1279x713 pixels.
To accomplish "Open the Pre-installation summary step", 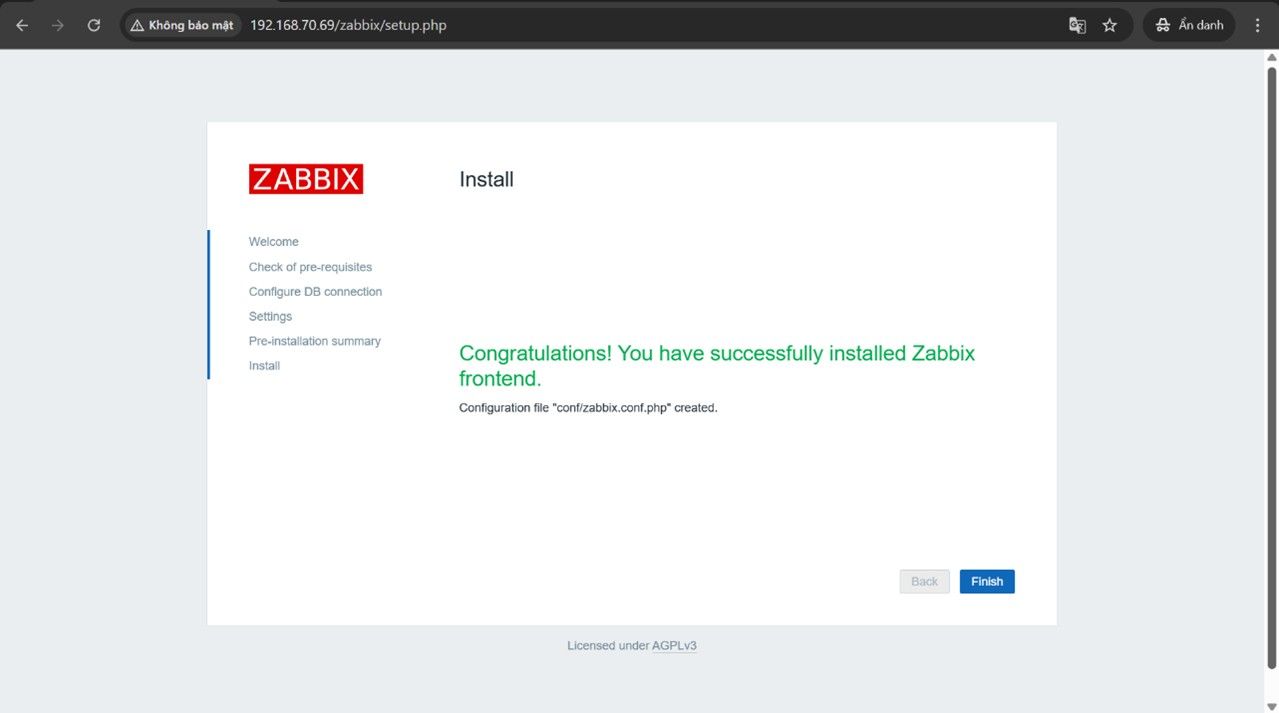I will coord(314,341).
